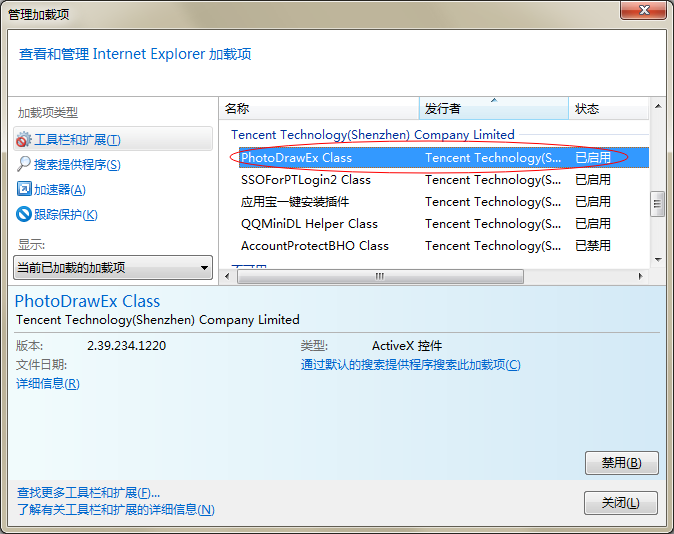Viewport: 674px width, 534px height.
Task: Click the vertical scrollbar thumb
Action: [x=658, y=204]
